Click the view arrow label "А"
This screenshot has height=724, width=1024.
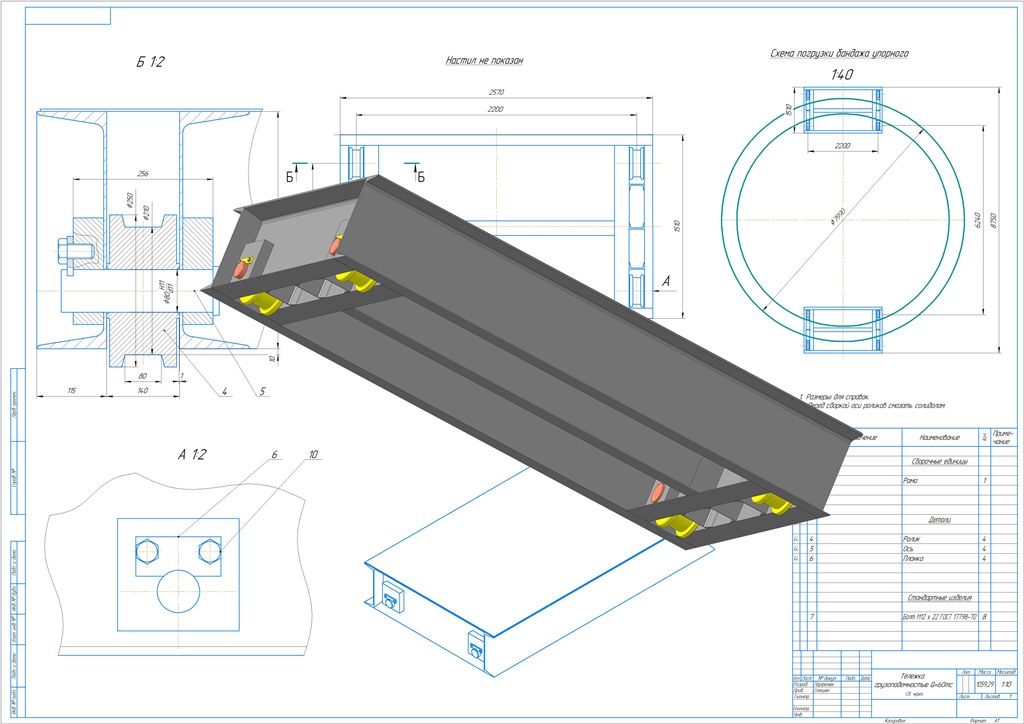coord(666,281)
